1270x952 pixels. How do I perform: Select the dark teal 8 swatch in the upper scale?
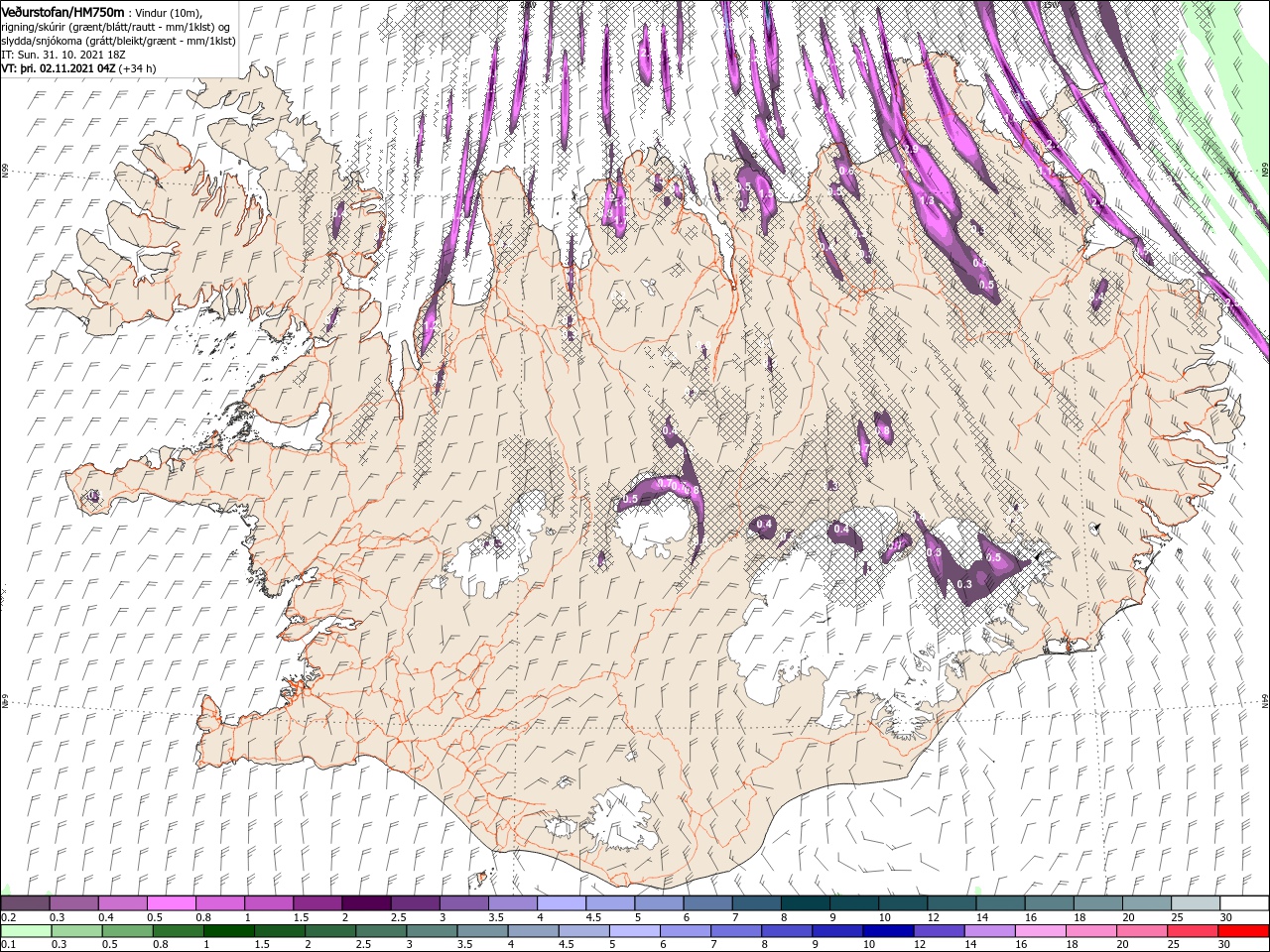click(805, 903)
